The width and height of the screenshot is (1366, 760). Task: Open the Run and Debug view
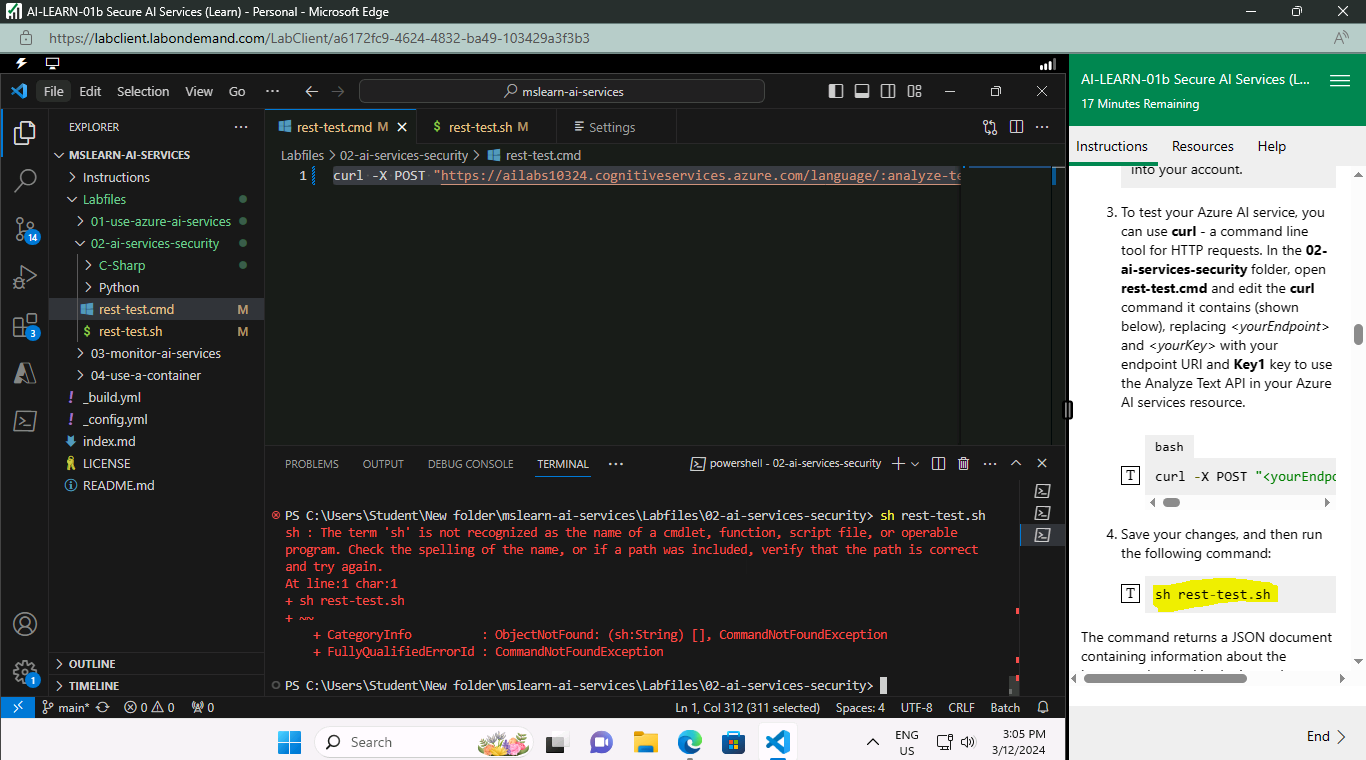click(x=25, y=277)
